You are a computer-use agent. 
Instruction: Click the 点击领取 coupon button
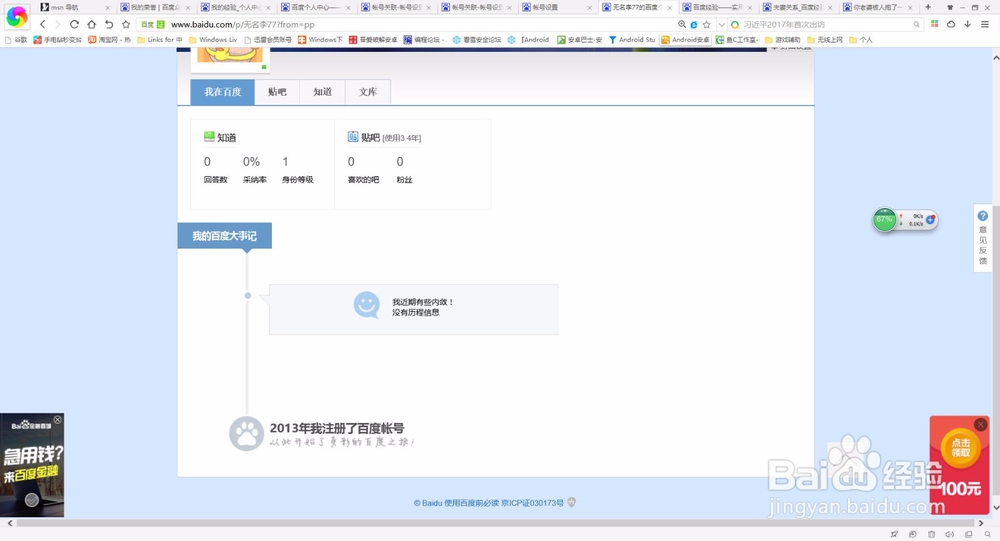point(960,448)
